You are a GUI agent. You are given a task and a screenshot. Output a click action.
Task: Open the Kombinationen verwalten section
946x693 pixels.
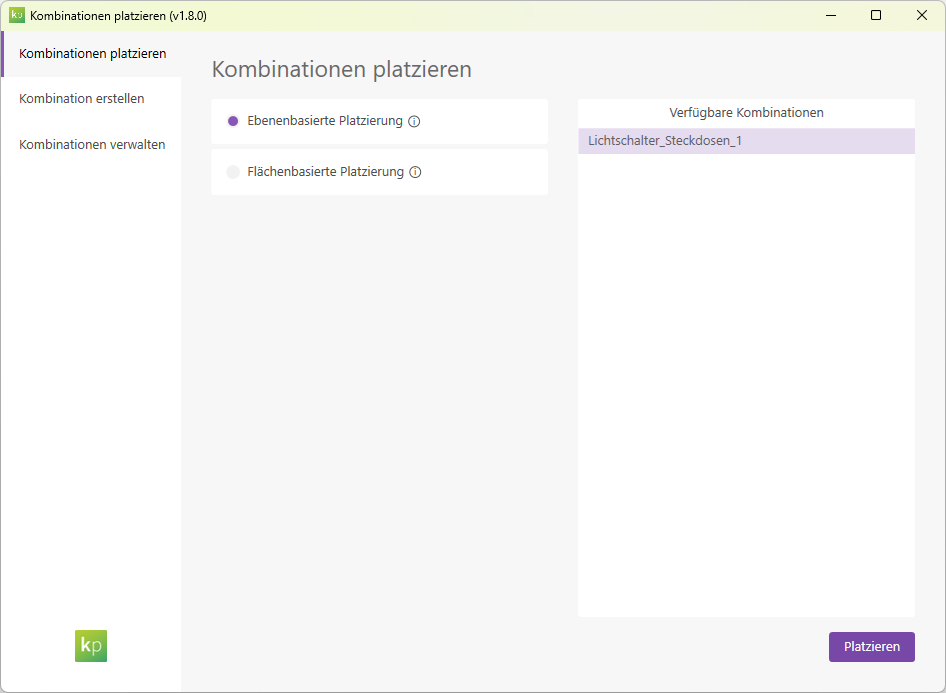coord(91,144)
